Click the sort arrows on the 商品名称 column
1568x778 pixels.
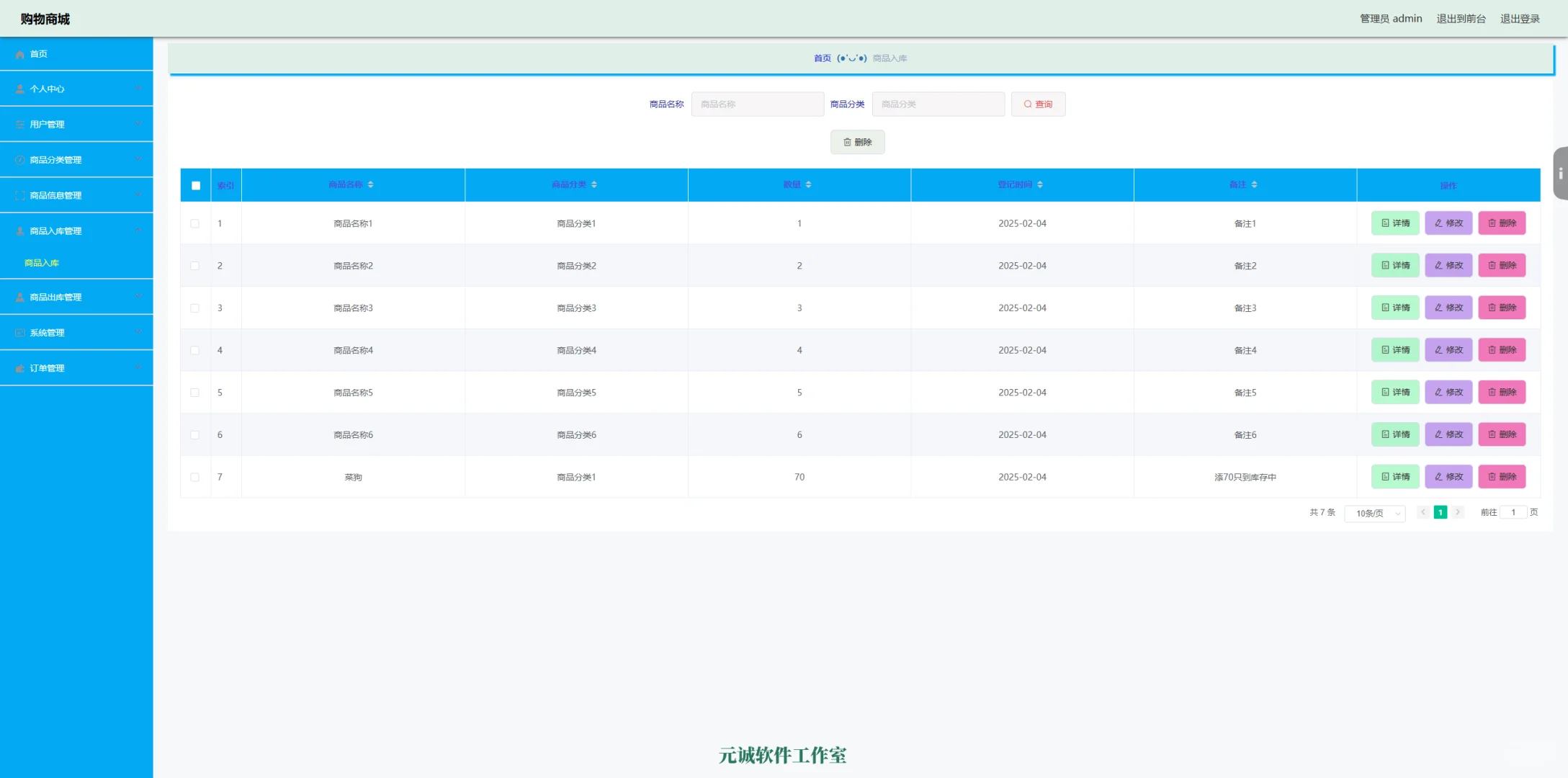(x=370, y=185)
